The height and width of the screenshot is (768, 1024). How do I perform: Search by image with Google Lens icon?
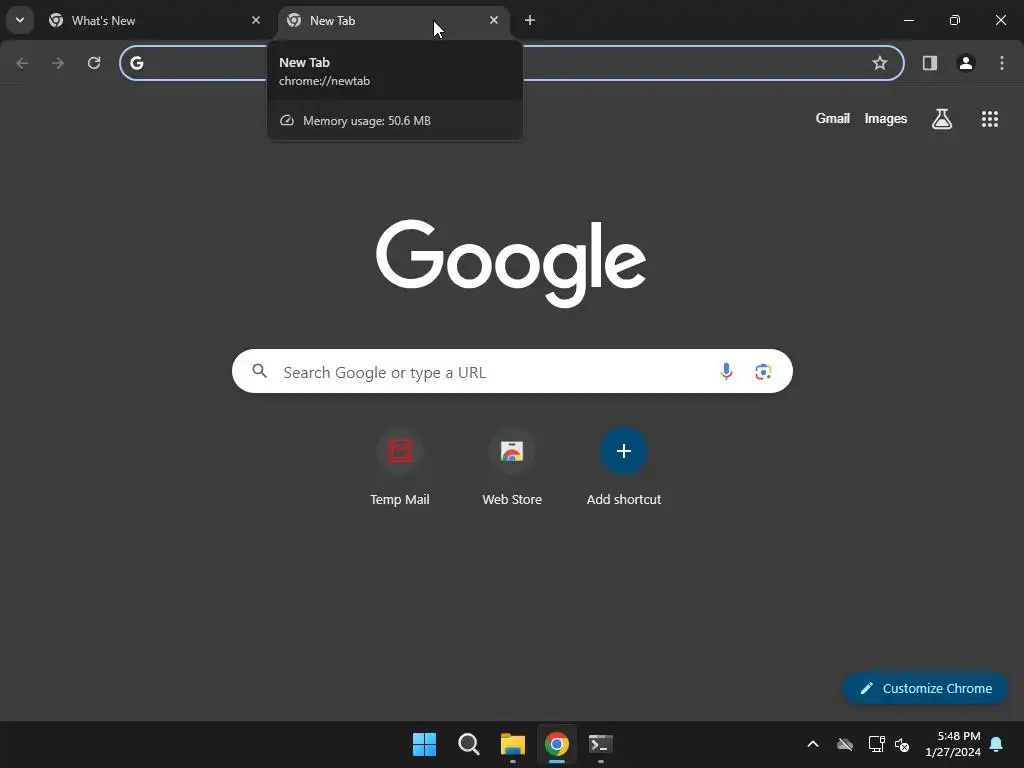pos(763,372)
